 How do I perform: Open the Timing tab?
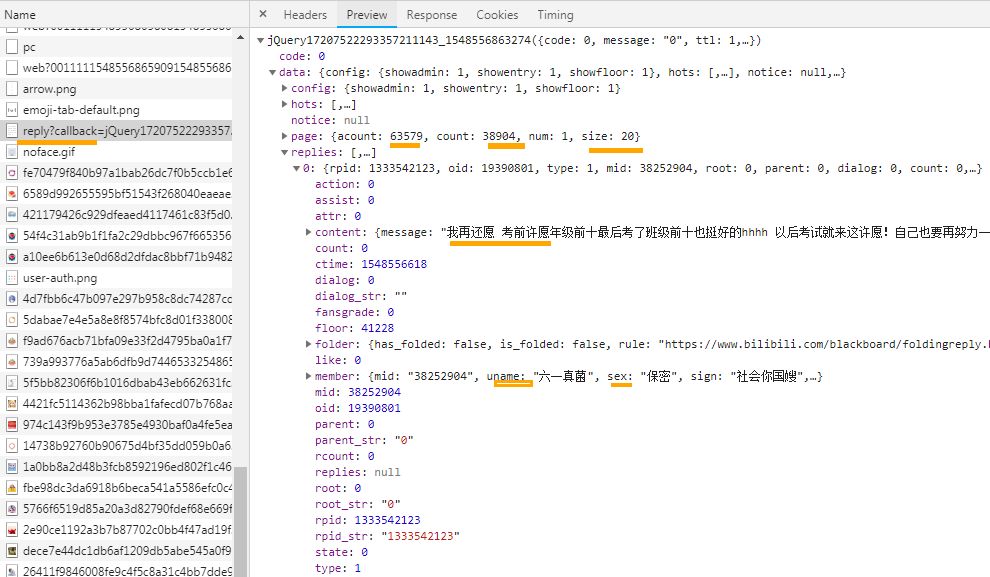556,15
